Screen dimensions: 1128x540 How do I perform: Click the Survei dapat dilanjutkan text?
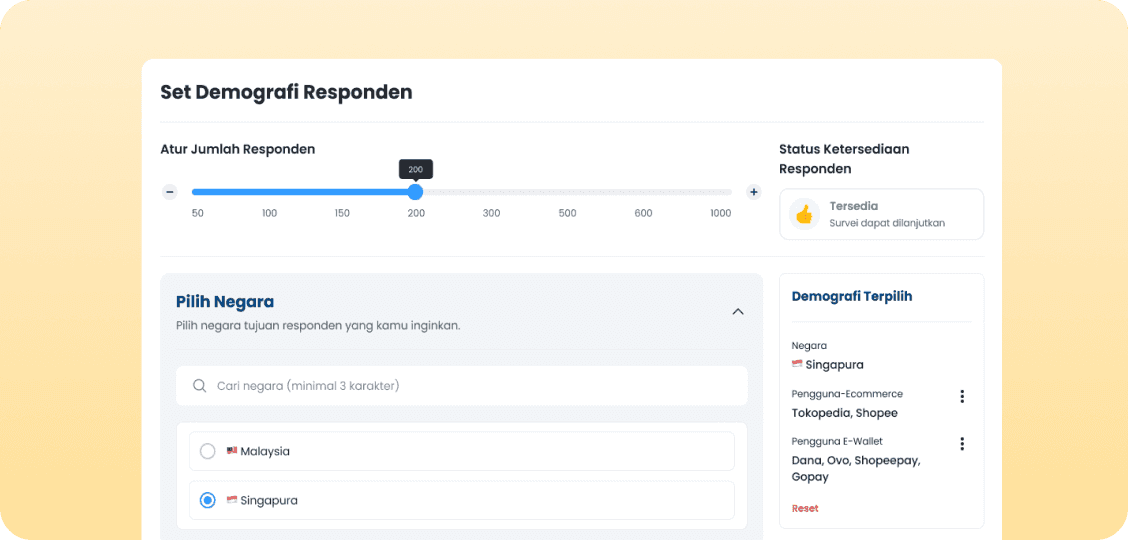(x=887, y=223)
